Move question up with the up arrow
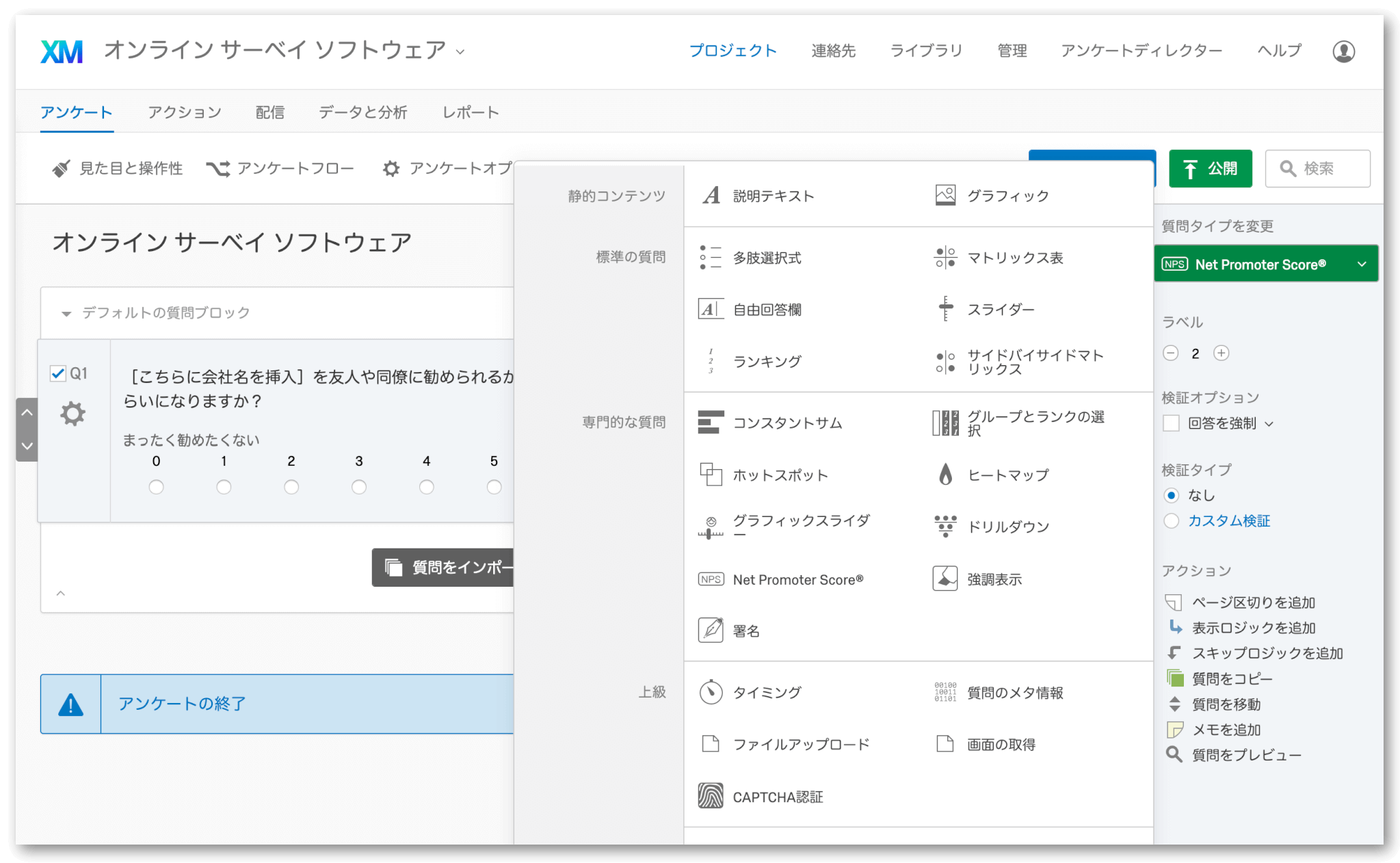Screen dimensions: 1400x863 (x=27, y=412)
